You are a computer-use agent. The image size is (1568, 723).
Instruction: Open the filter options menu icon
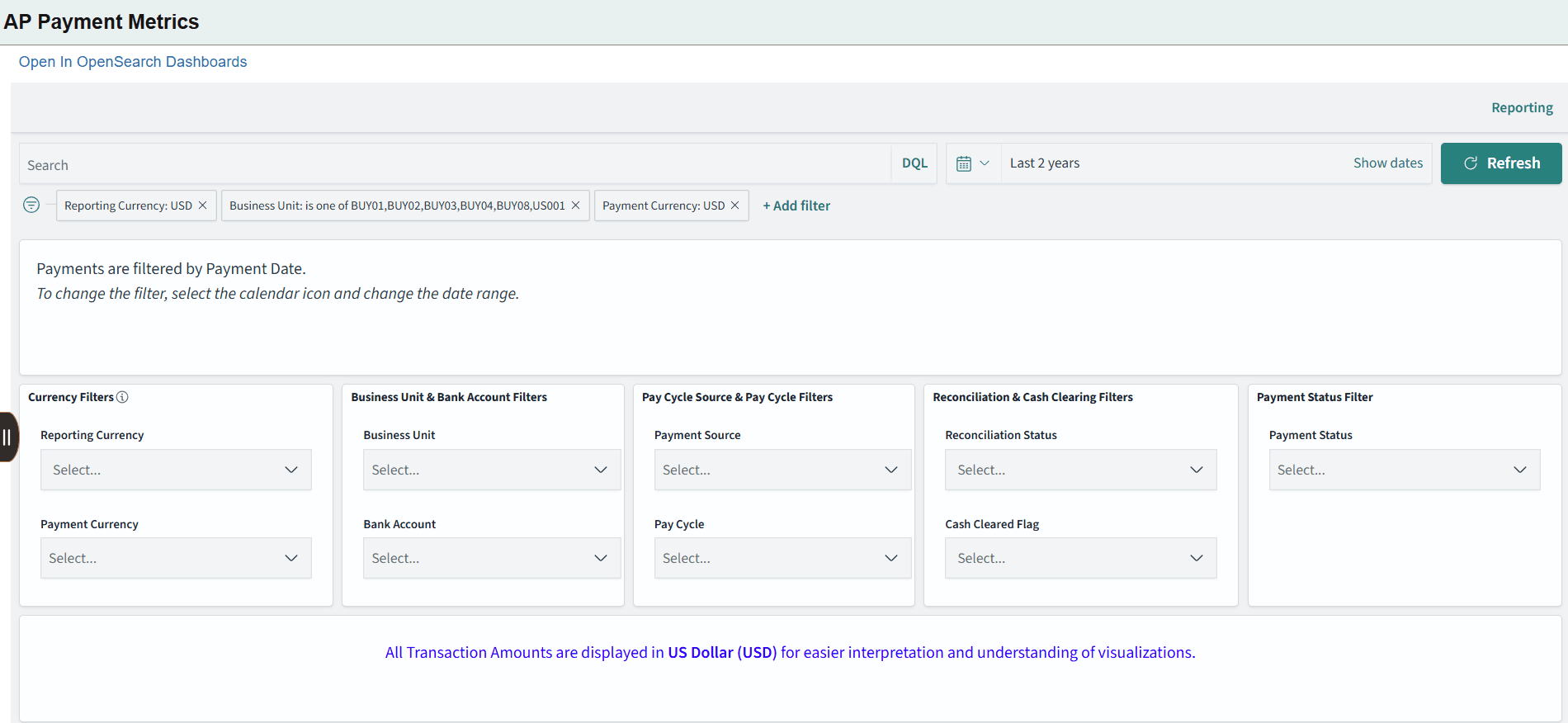click(31, 205)
